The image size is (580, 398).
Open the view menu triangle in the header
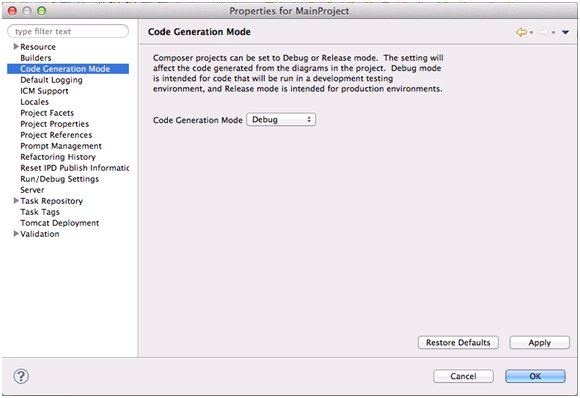[x=565, y=33]
